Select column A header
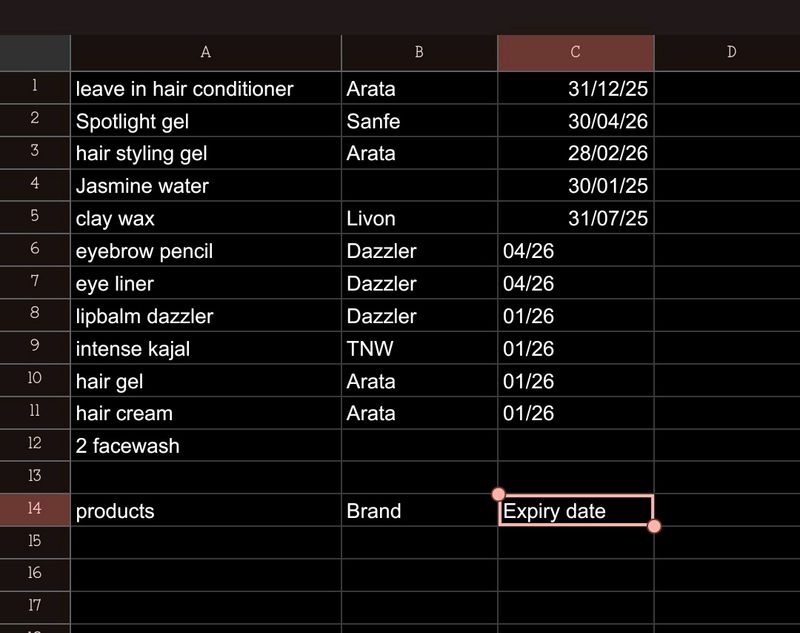 click(206, 53)
